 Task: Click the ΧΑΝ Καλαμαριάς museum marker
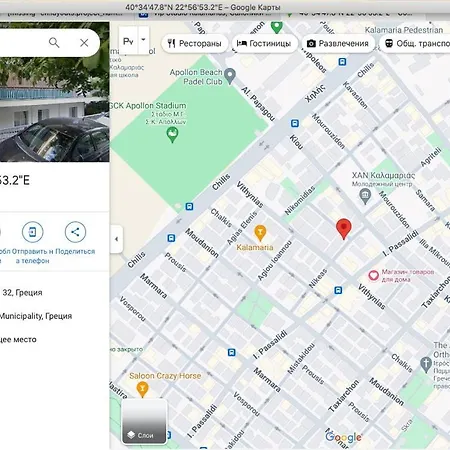(x=365, y=196)
